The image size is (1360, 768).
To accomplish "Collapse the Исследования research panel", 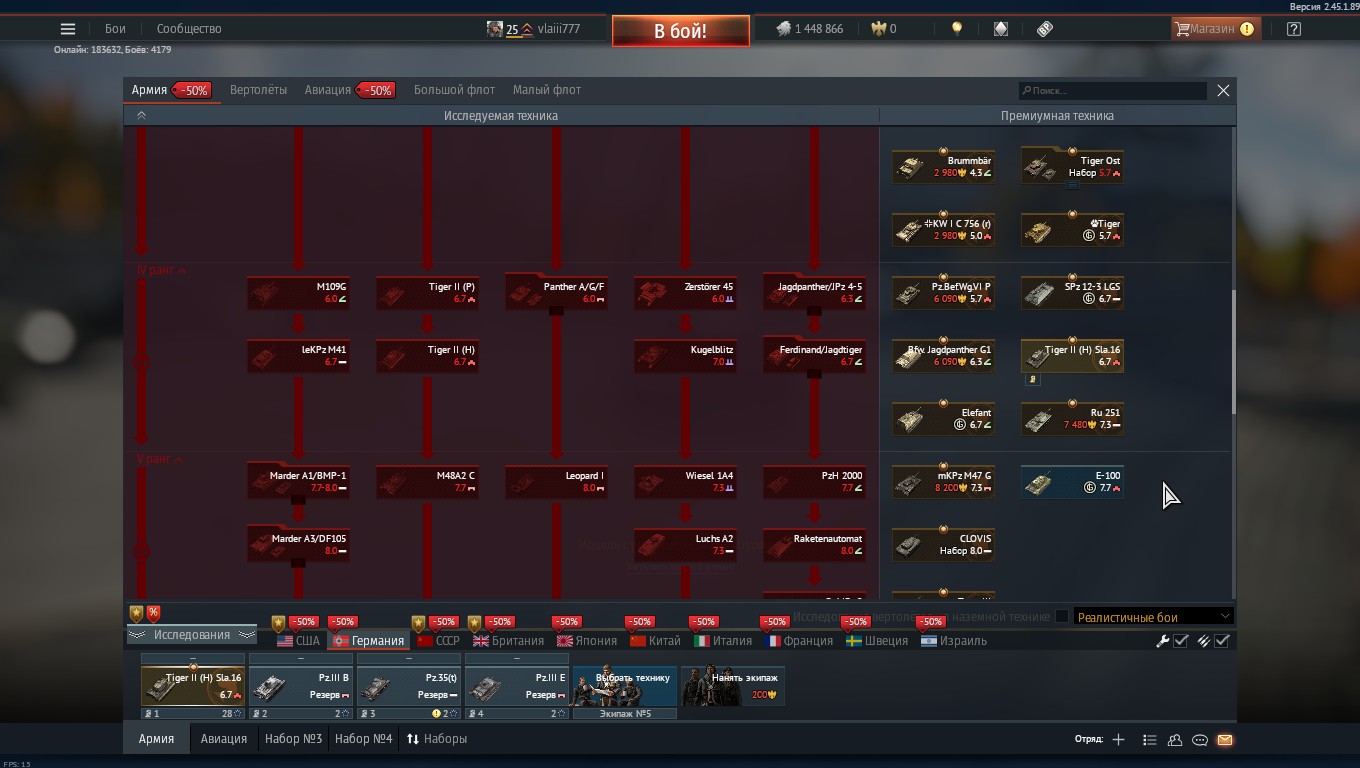I will pos(191,635).
